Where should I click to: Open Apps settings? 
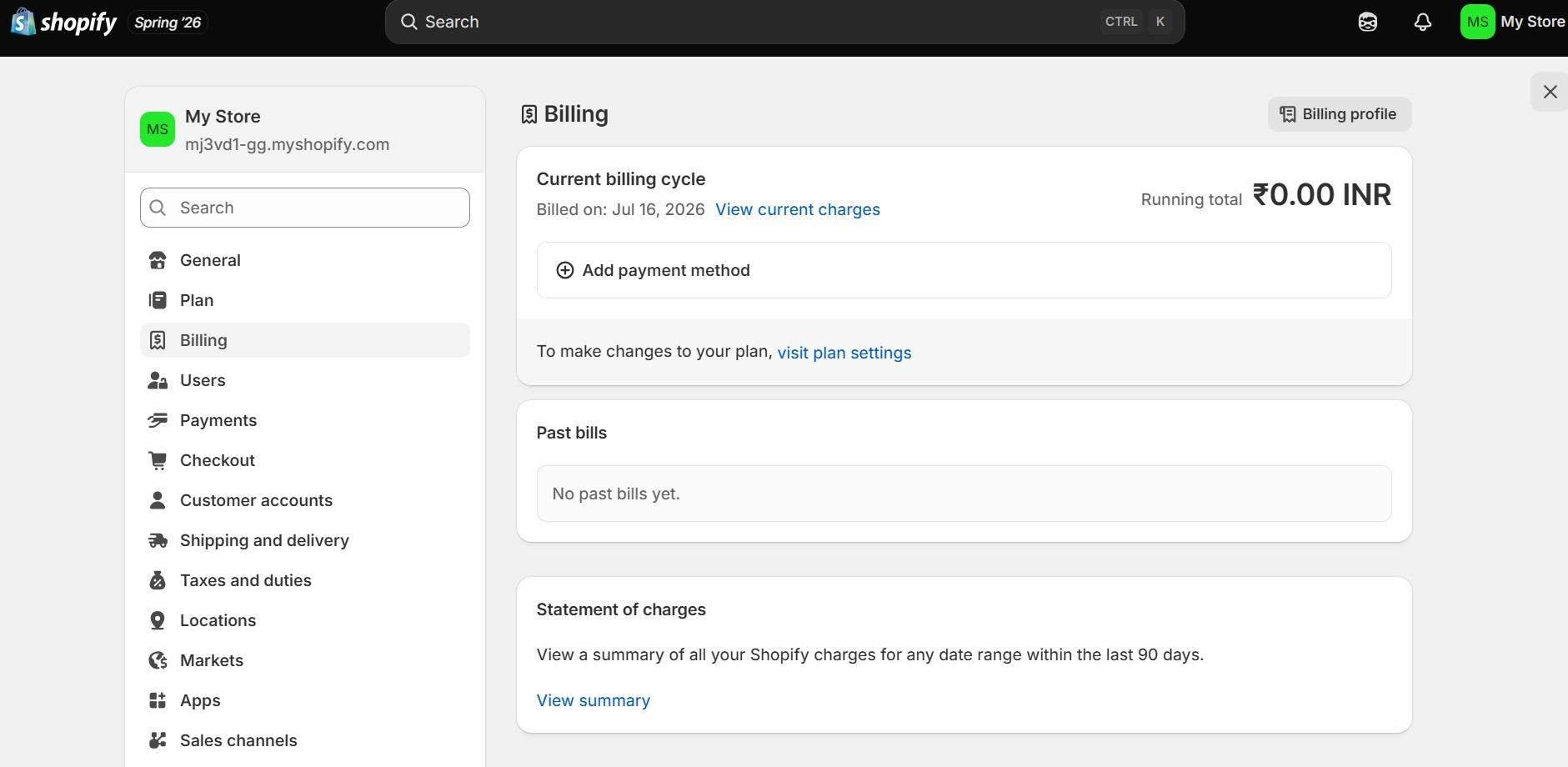(305, 700)
